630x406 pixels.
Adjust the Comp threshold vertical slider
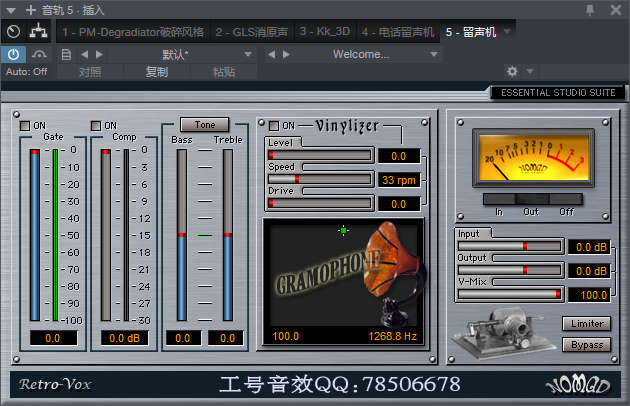[106, 235]
